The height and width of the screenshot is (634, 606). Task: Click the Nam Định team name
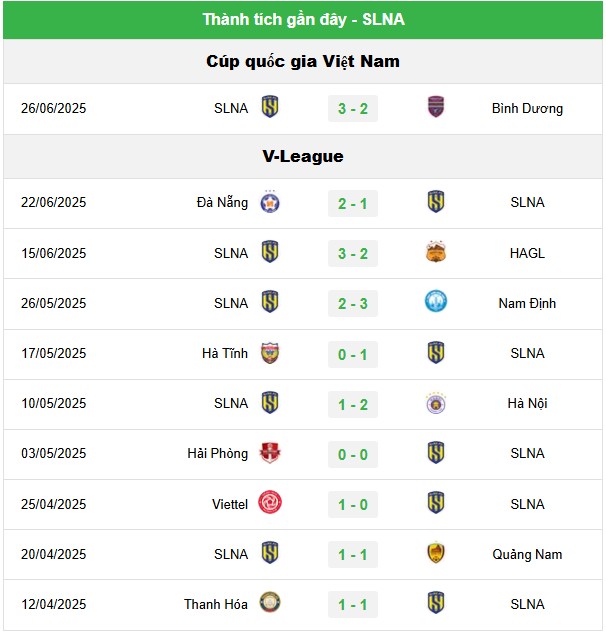click(527, 303)
